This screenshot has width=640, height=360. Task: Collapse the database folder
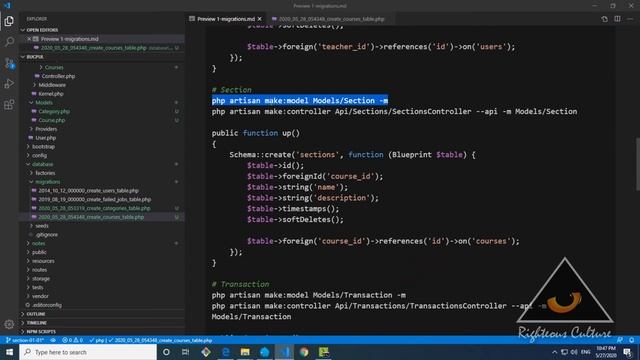(42, 164)
